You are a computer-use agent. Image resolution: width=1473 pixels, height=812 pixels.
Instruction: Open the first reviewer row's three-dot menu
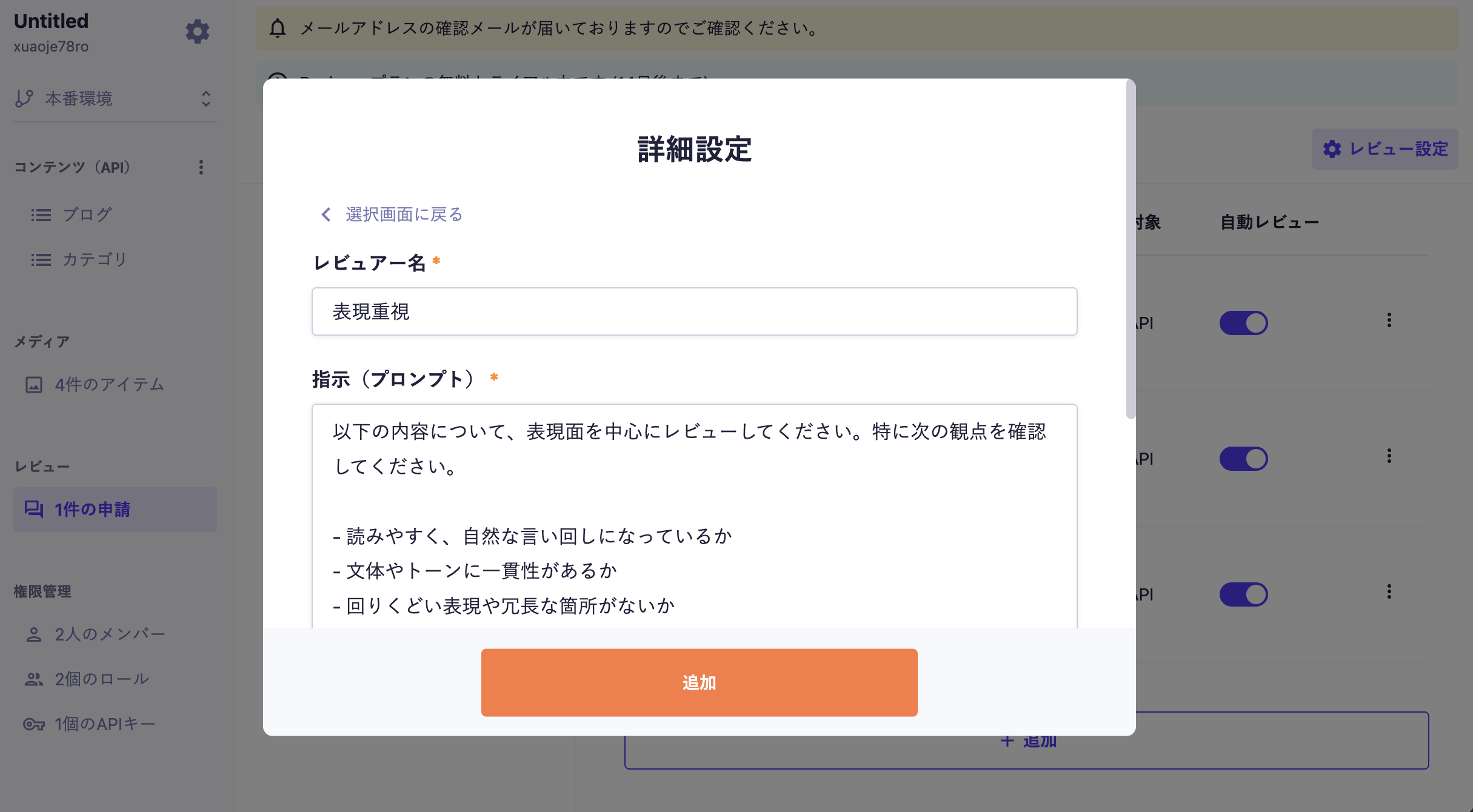pyautogui.click(x=1389, y=321)
